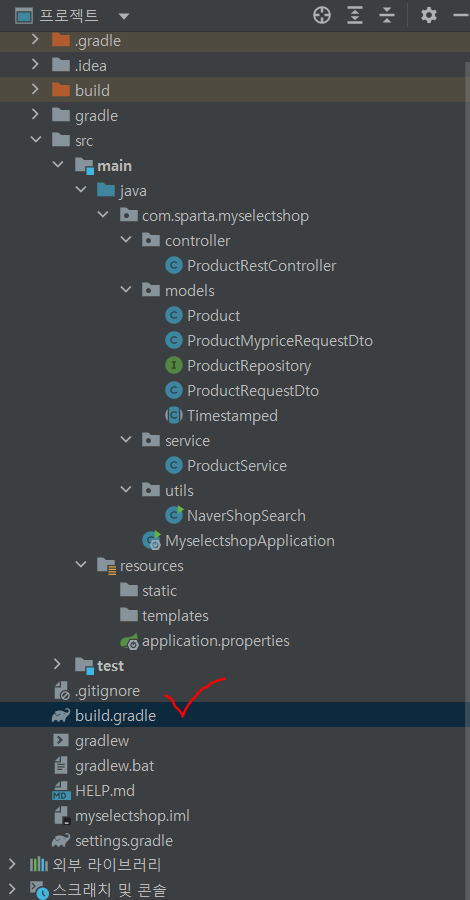This screenshot has height=900, width=470.
Task: Click the NaverShopSearch runnable class icon
Action: pyautogui.click(x=174, y=515)
